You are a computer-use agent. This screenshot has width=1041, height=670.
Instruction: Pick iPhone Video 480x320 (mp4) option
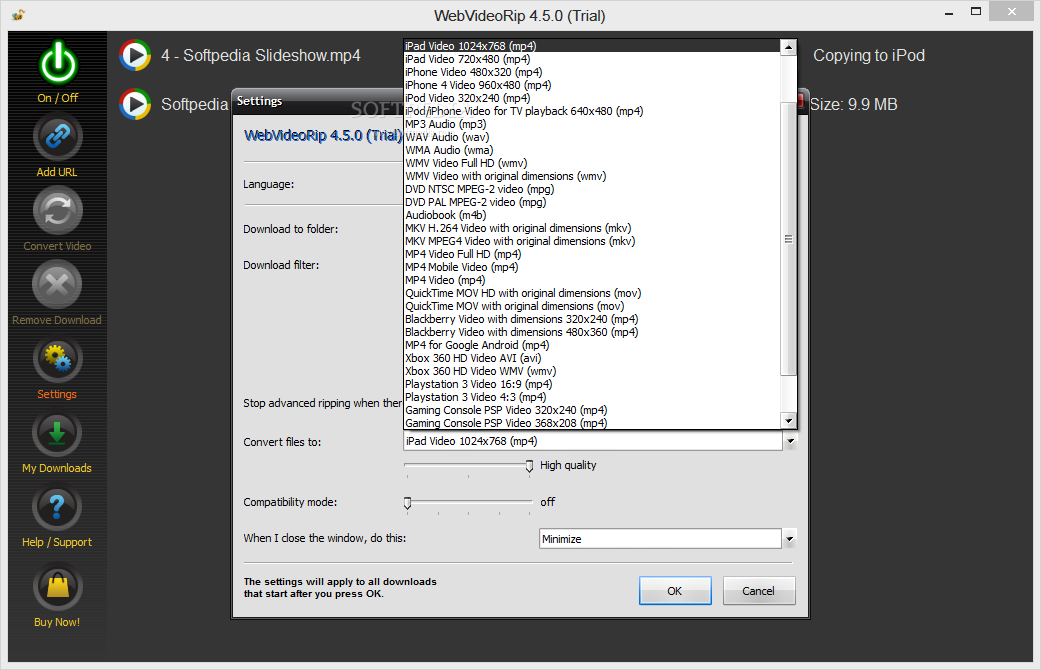[x=592, y=72]
